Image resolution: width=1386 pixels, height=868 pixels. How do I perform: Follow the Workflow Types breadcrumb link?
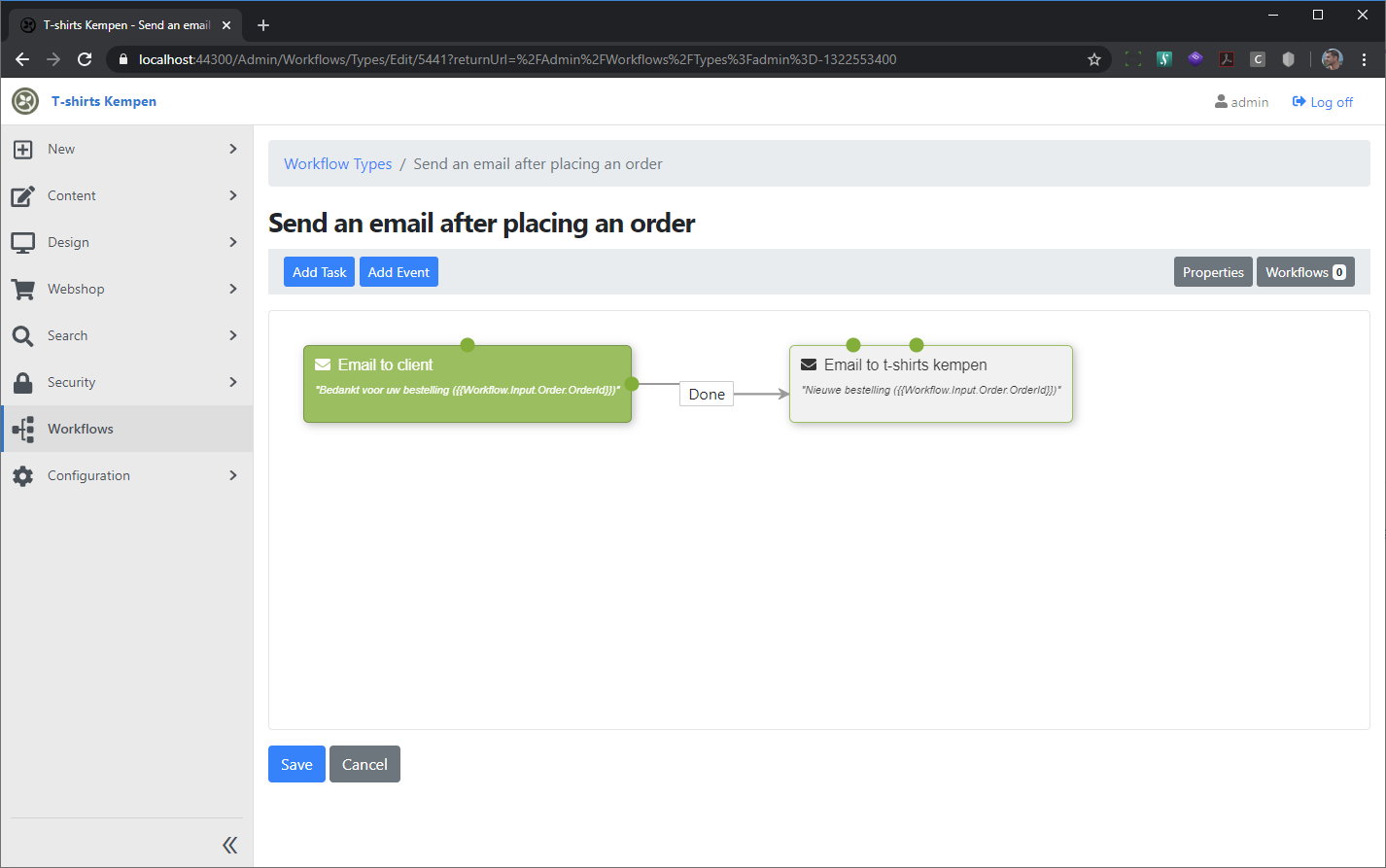pyautogui.click(x=338, y=163)
